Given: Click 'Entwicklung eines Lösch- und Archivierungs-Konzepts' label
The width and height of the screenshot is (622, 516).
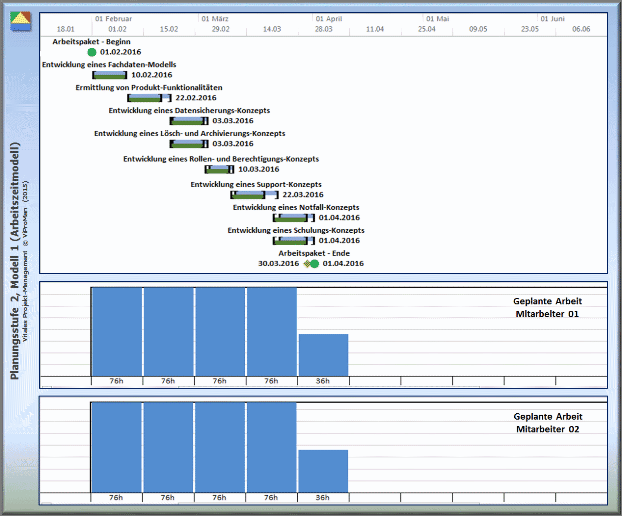Looking at the screenshot, I should click(x=190, y=134).
